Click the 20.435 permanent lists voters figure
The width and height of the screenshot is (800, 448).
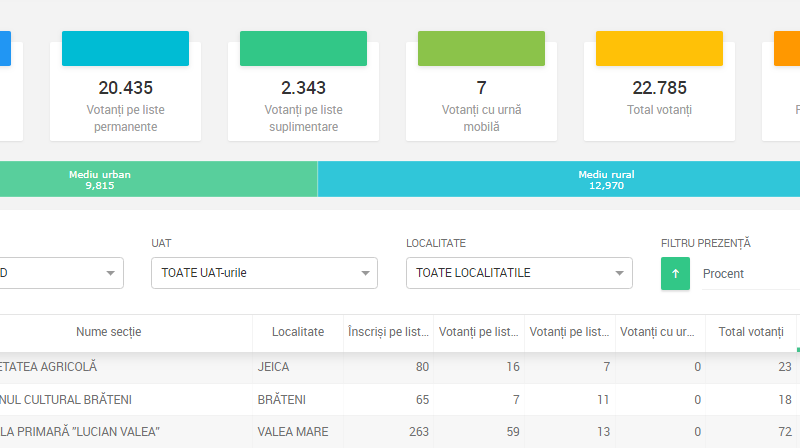[x=125, y=88]
